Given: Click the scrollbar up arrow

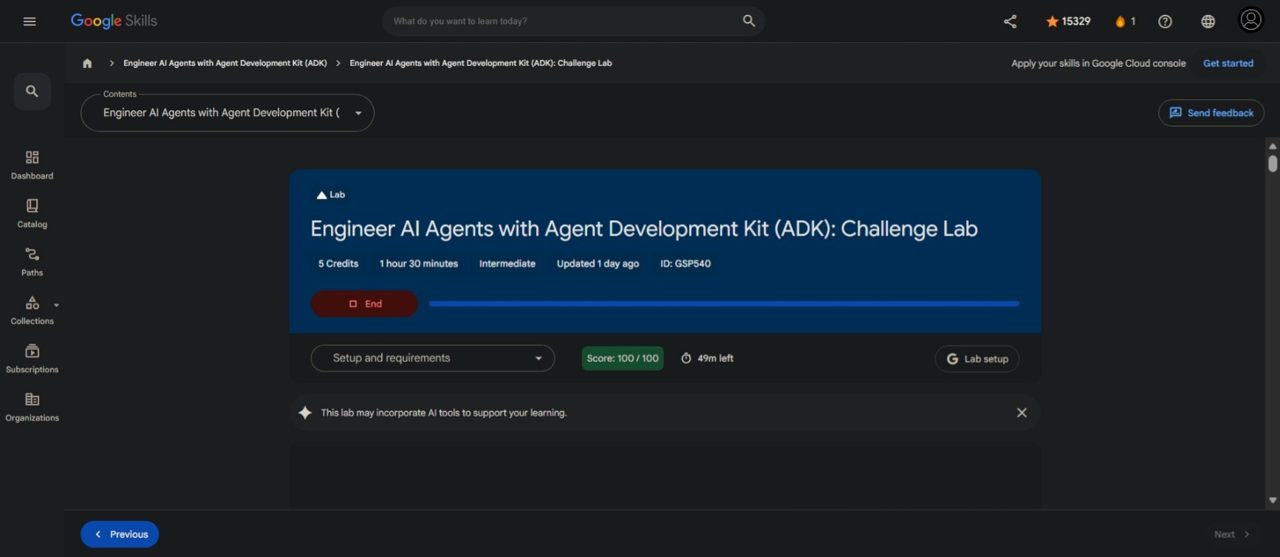Looking at the screenshot, I should (x=1272, y=146).
